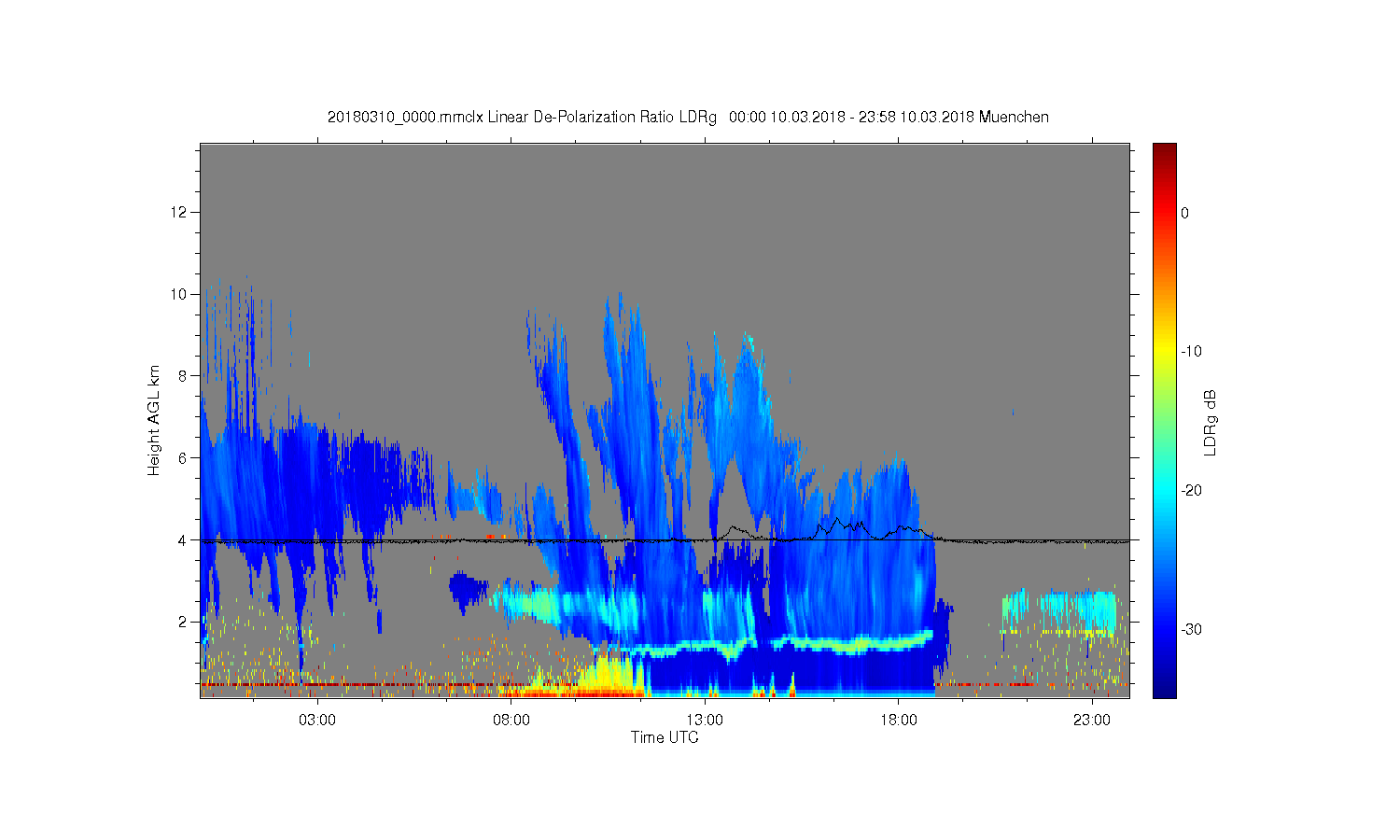Click the height tick label 10

pyautogui.click(x=180, y=294)
